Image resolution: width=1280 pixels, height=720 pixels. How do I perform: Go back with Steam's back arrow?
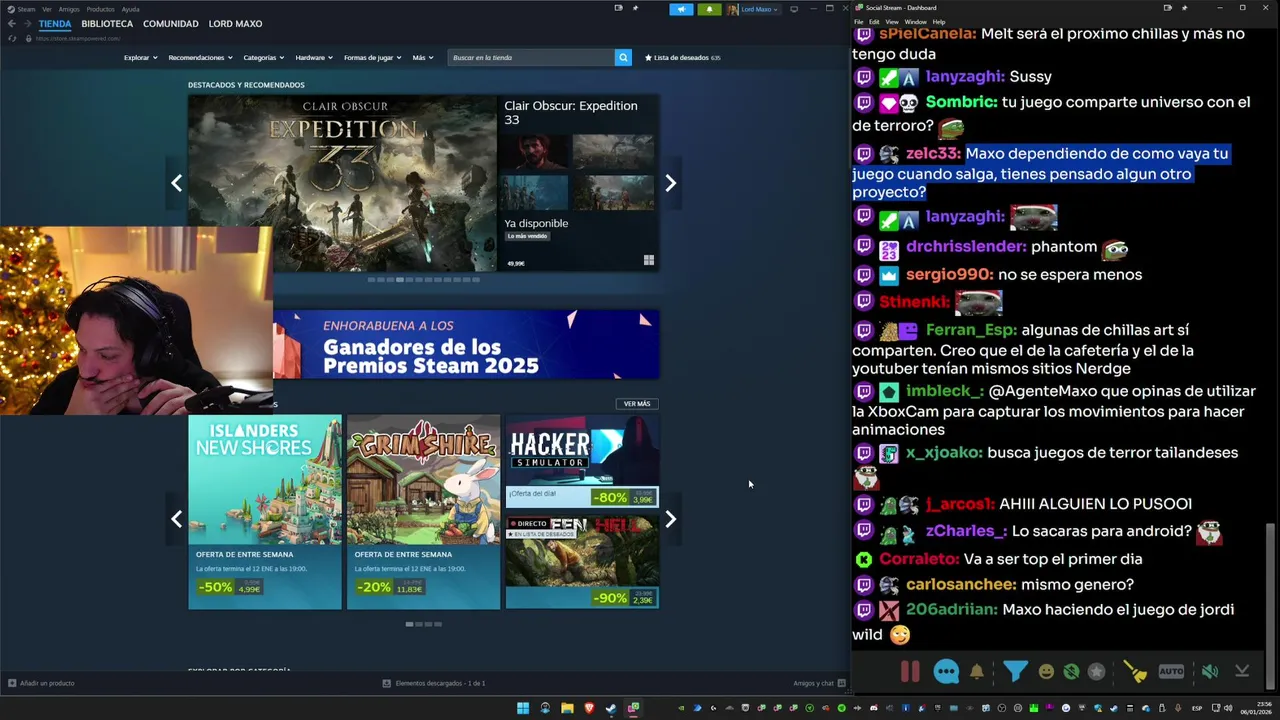[x=11, y=24]
